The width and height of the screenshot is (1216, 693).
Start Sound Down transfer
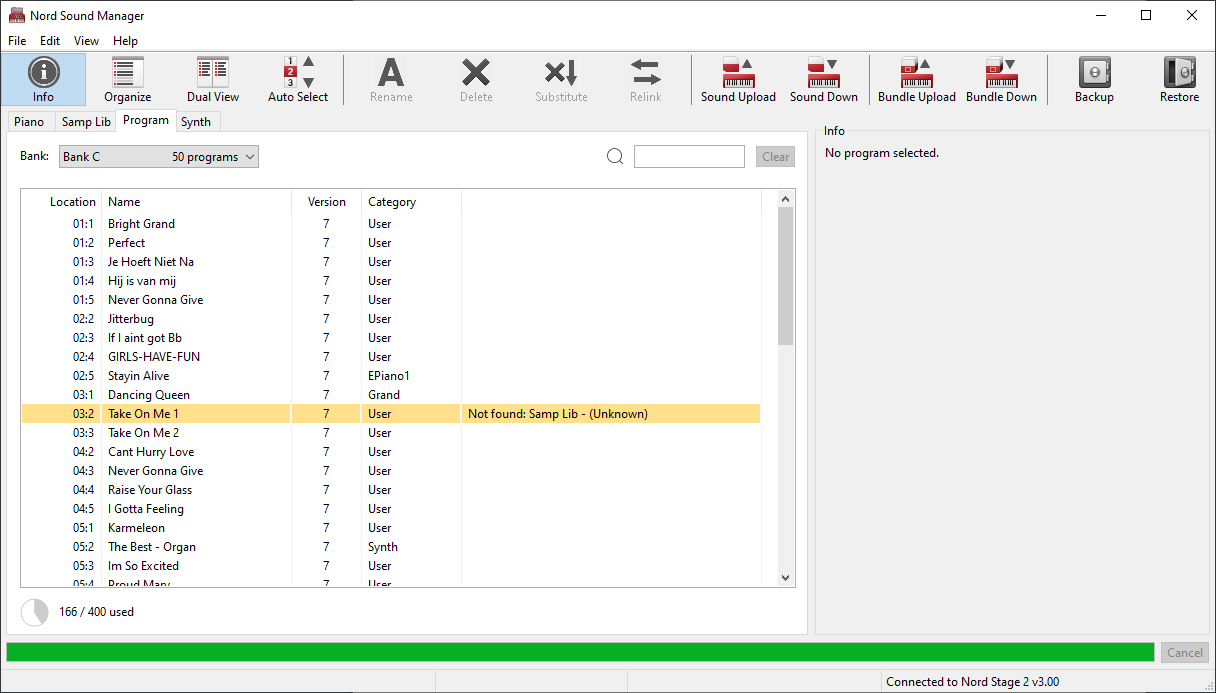pos(824,79)
